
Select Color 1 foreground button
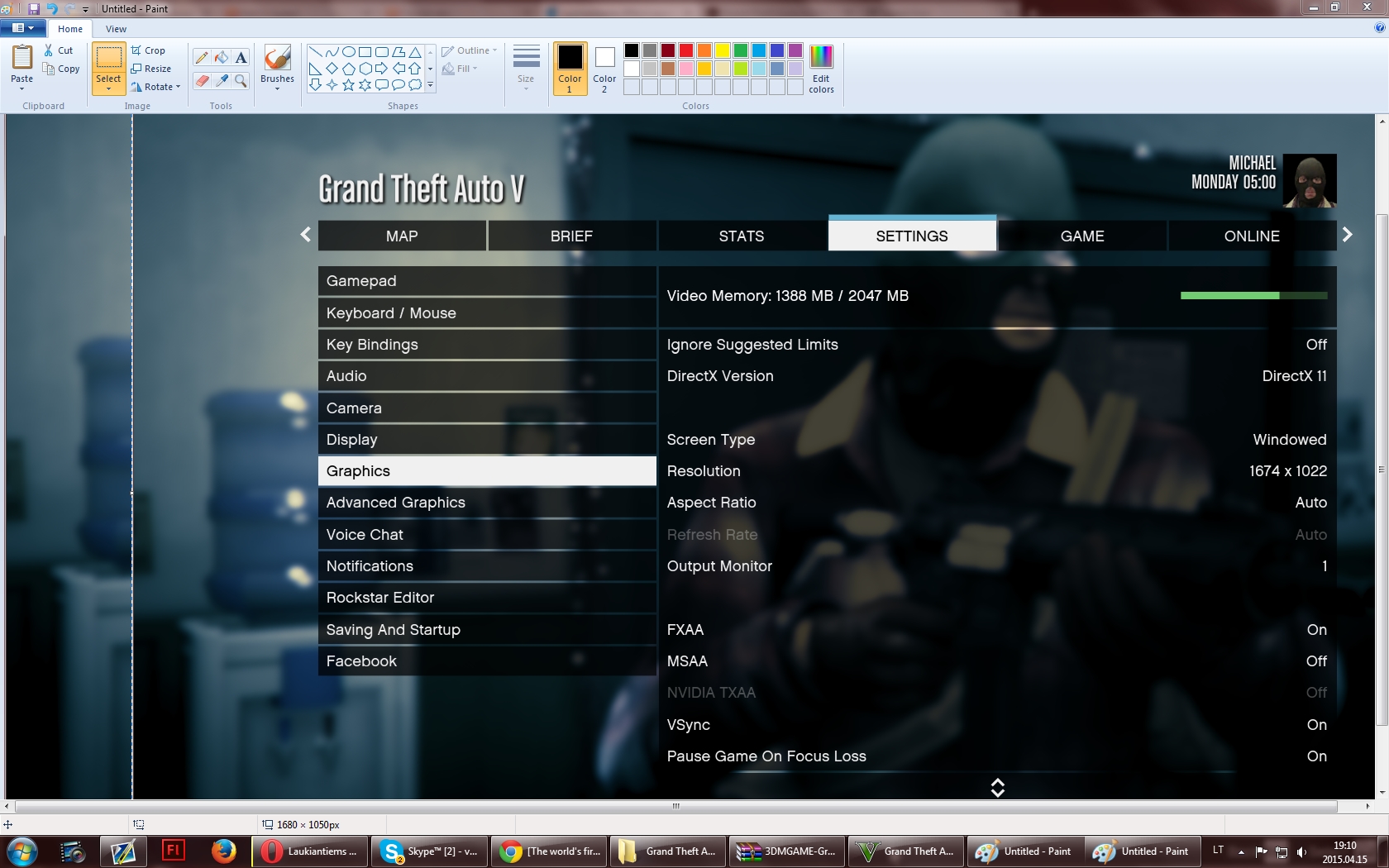570,69
